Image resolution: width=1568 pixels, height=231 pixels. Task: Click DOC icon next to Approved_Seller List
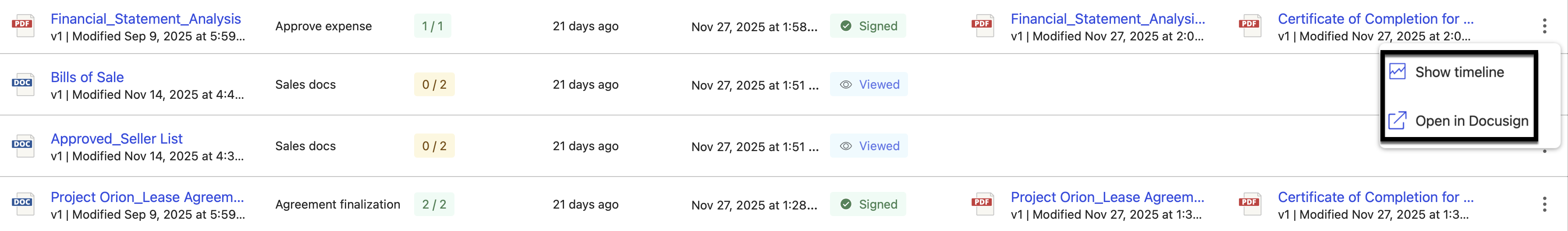22,146
